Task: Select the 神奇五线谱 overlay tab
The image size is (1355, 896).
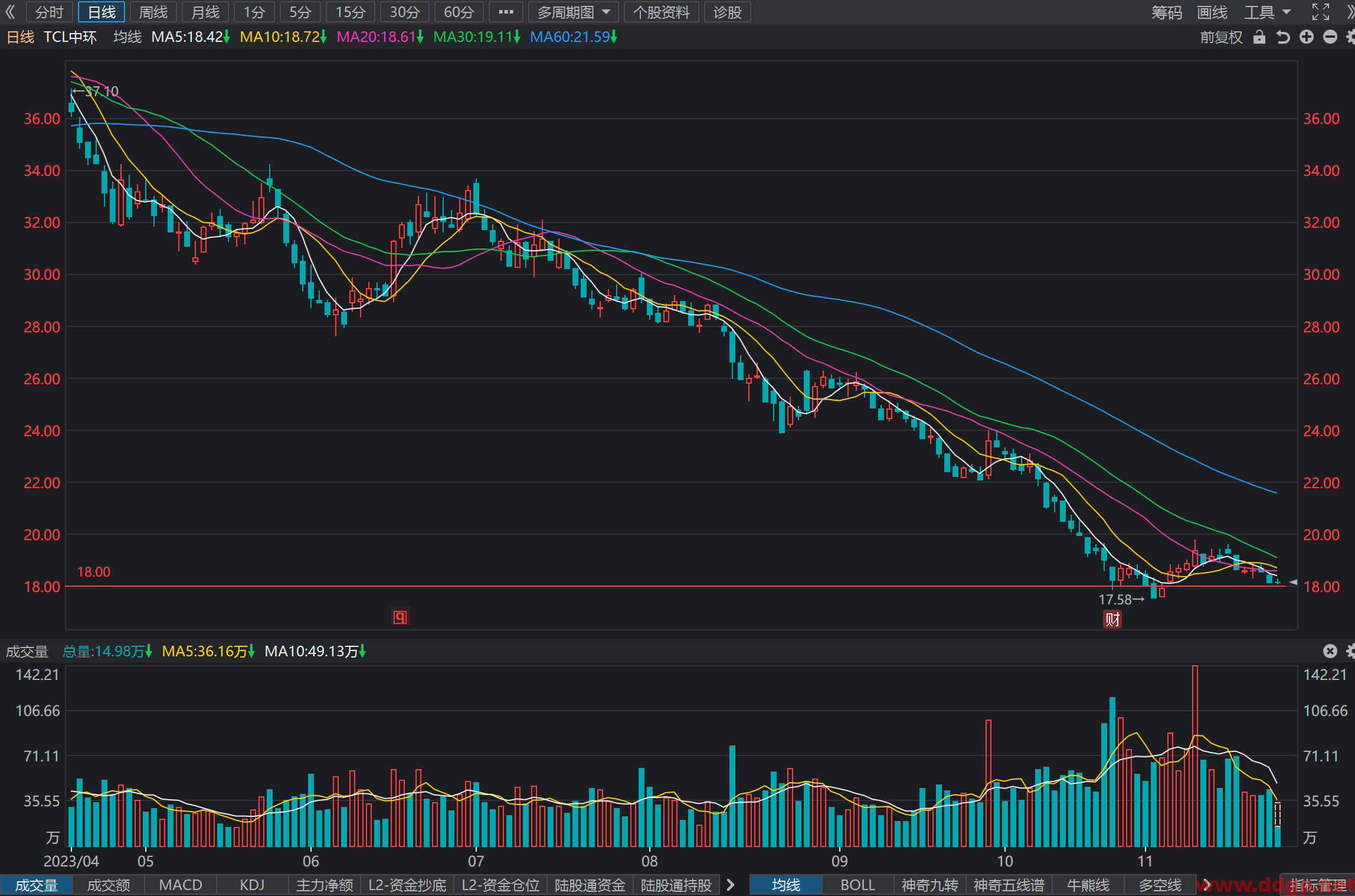Action: [x=1009, y=885]
